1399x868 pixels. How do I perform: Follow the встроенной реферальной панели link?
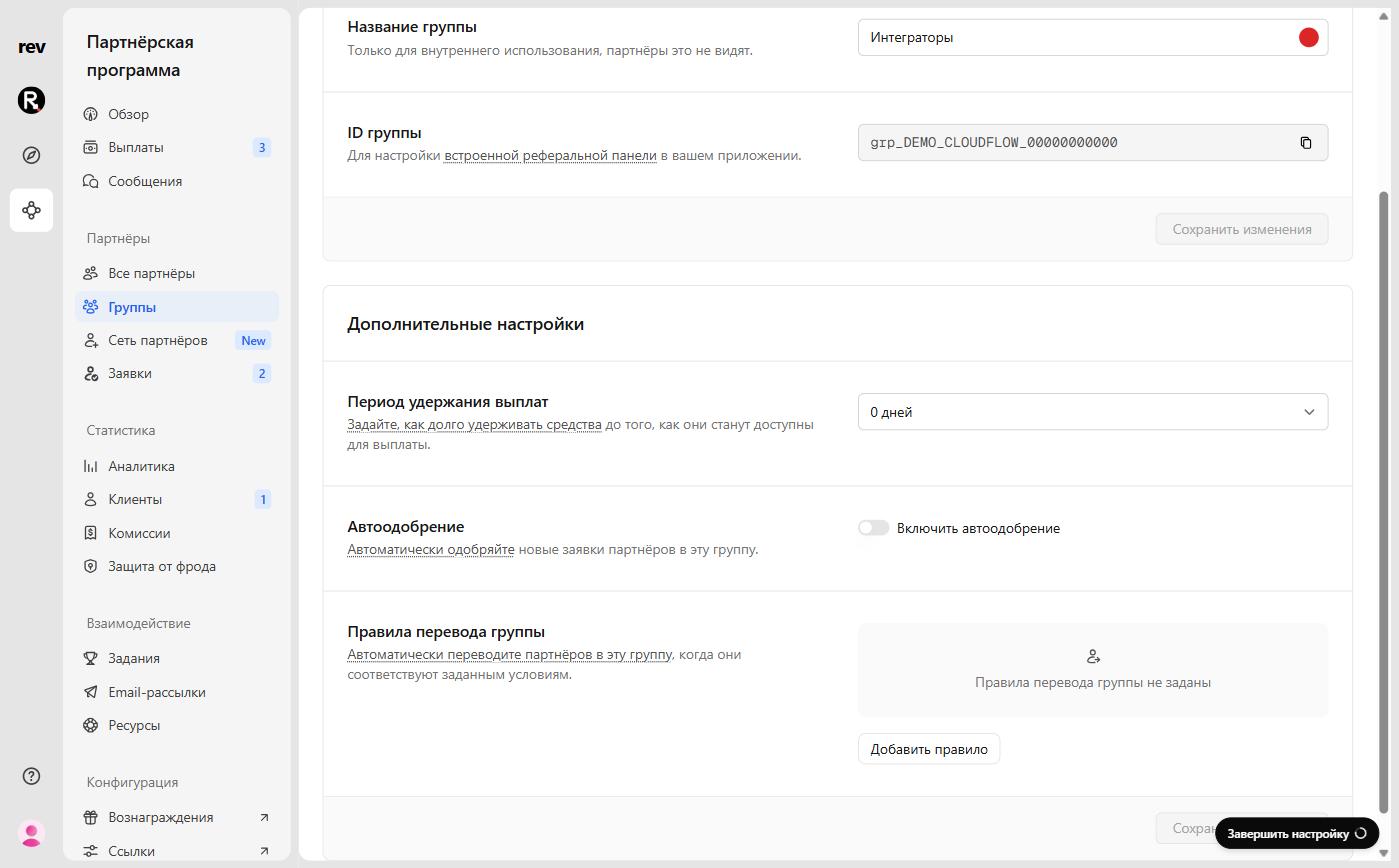tap(550, 155)
